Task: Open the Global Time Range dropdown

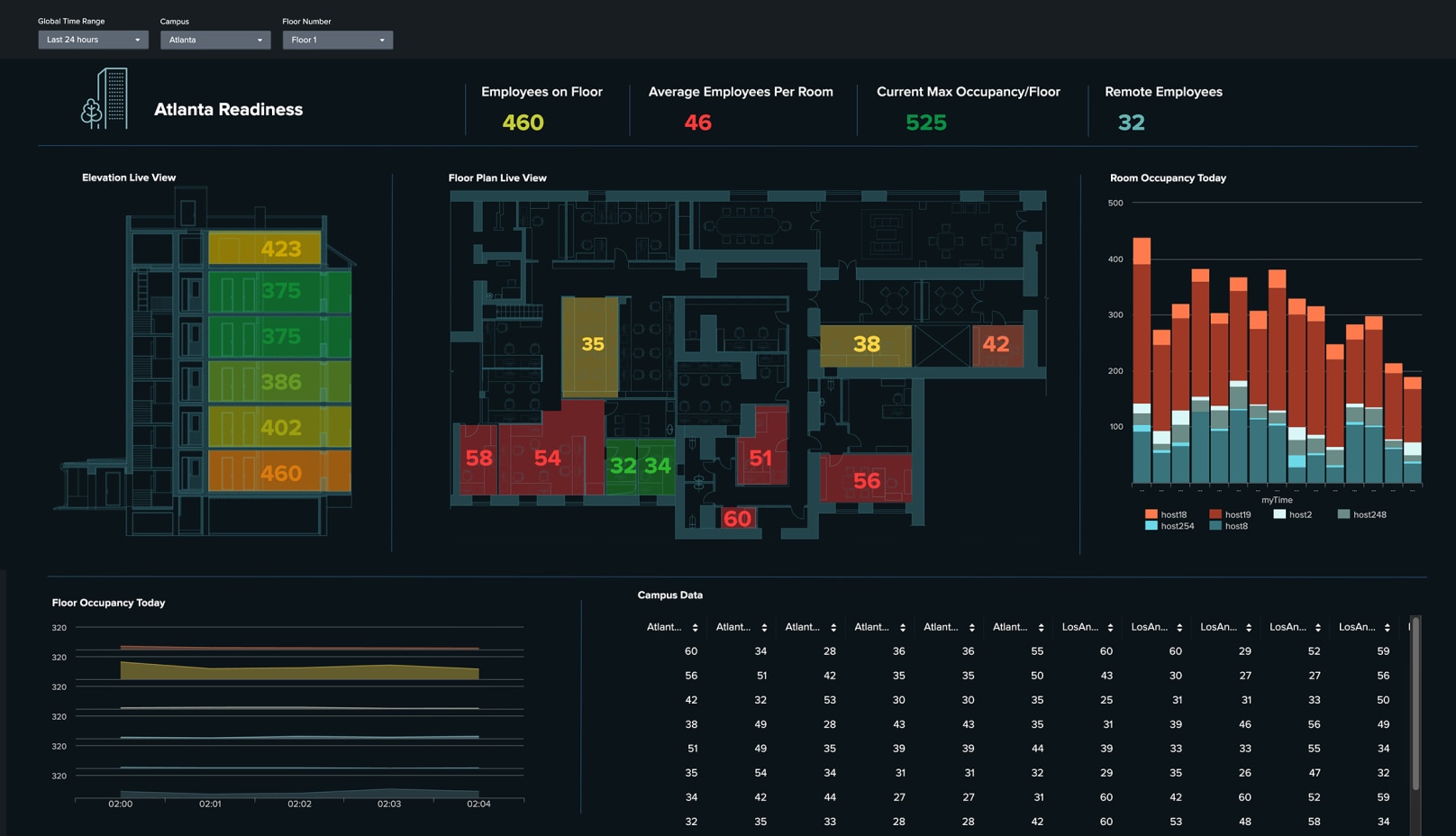Action: pyautogui.click(x=93, y=40)
